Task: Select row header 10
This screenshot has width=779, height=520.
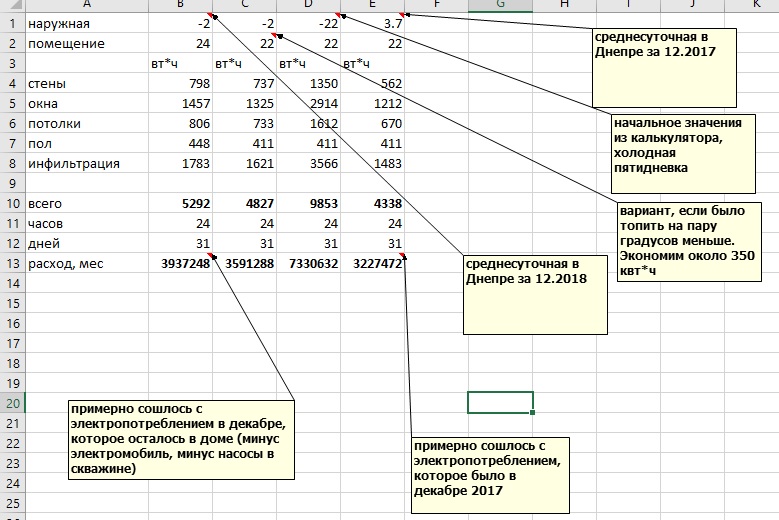Action: click(x=12, y=204)
